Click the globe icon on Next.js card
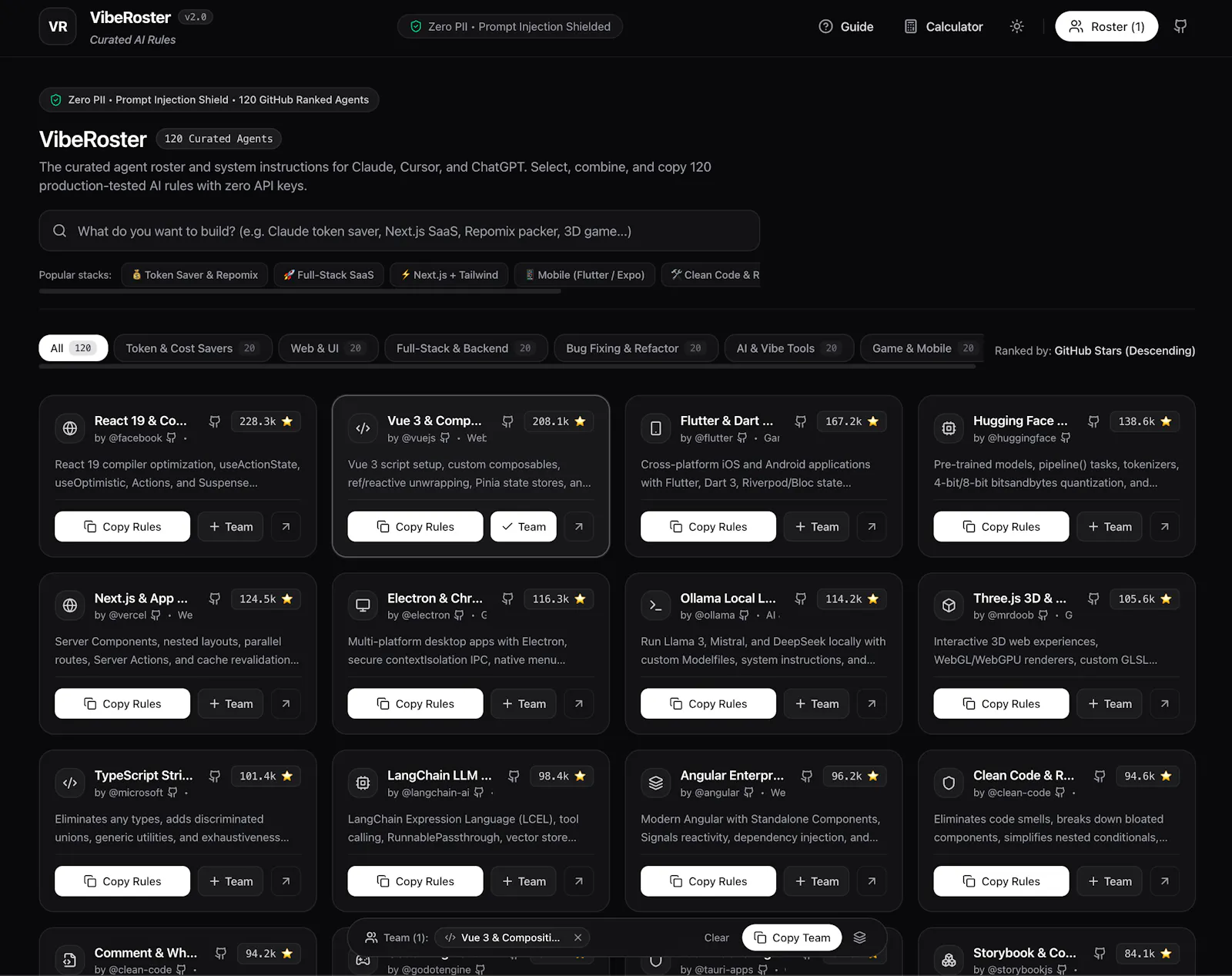This screenshot has height=976, width=1232. 70,605
